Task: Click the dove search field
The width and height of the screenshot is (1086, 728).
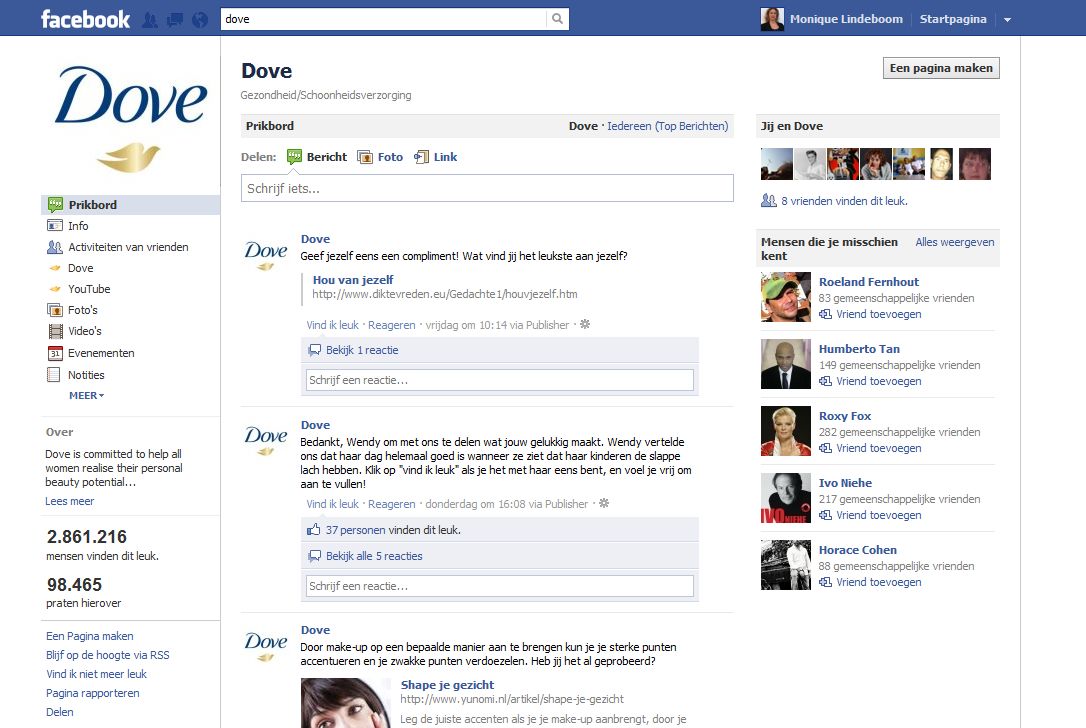Action: tap(383, 19)
